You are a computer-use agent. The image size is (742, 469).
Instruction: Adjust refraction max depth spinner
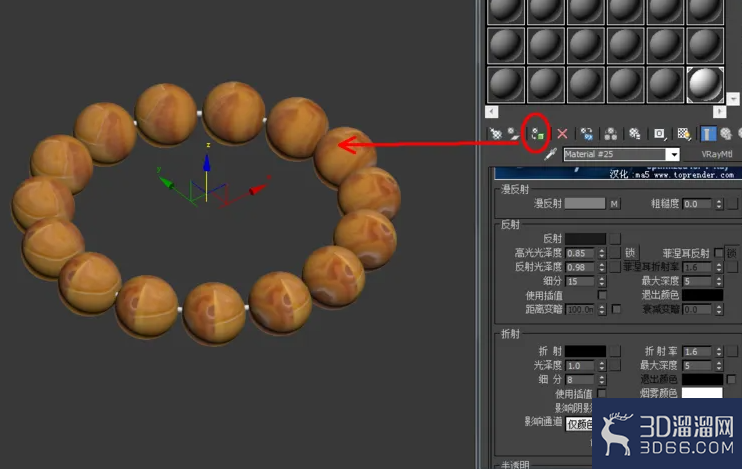(x=719, y=366)
